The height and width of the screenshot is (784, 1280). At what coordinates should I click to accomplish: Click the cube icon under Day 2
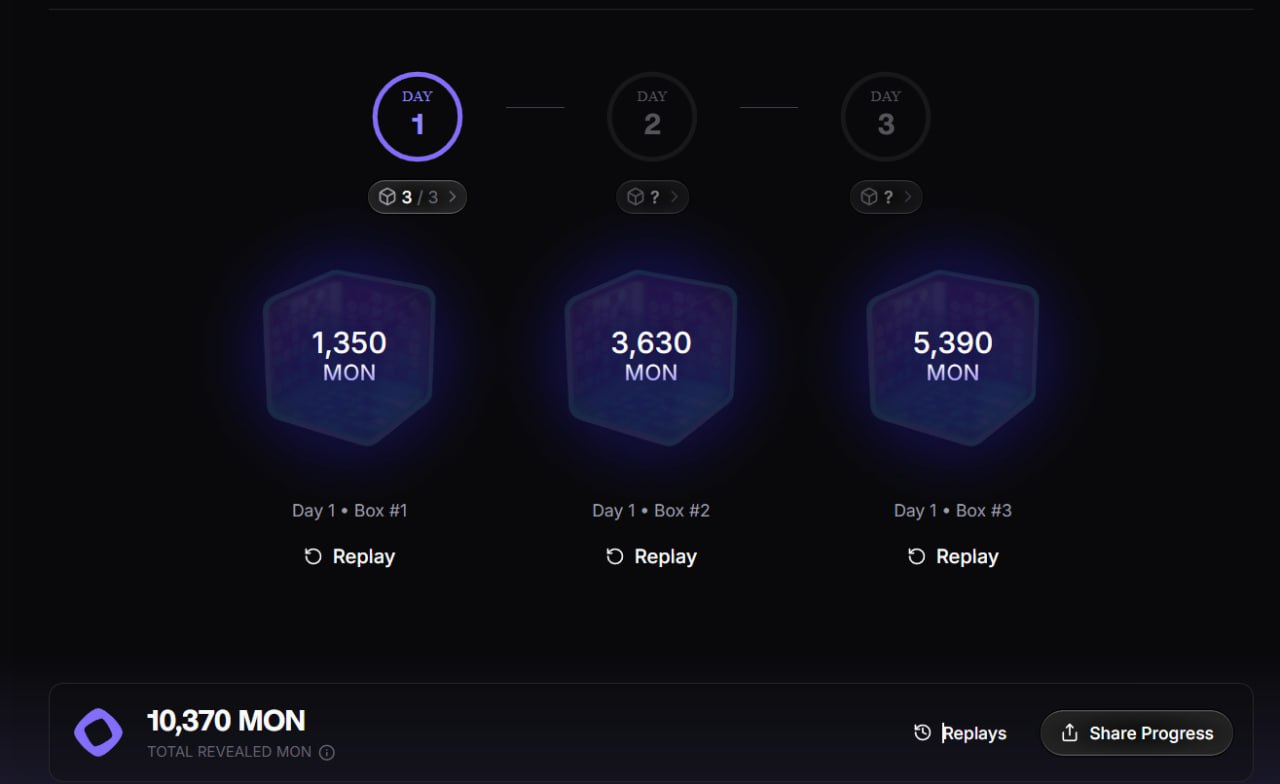click(x=635, y=197)
